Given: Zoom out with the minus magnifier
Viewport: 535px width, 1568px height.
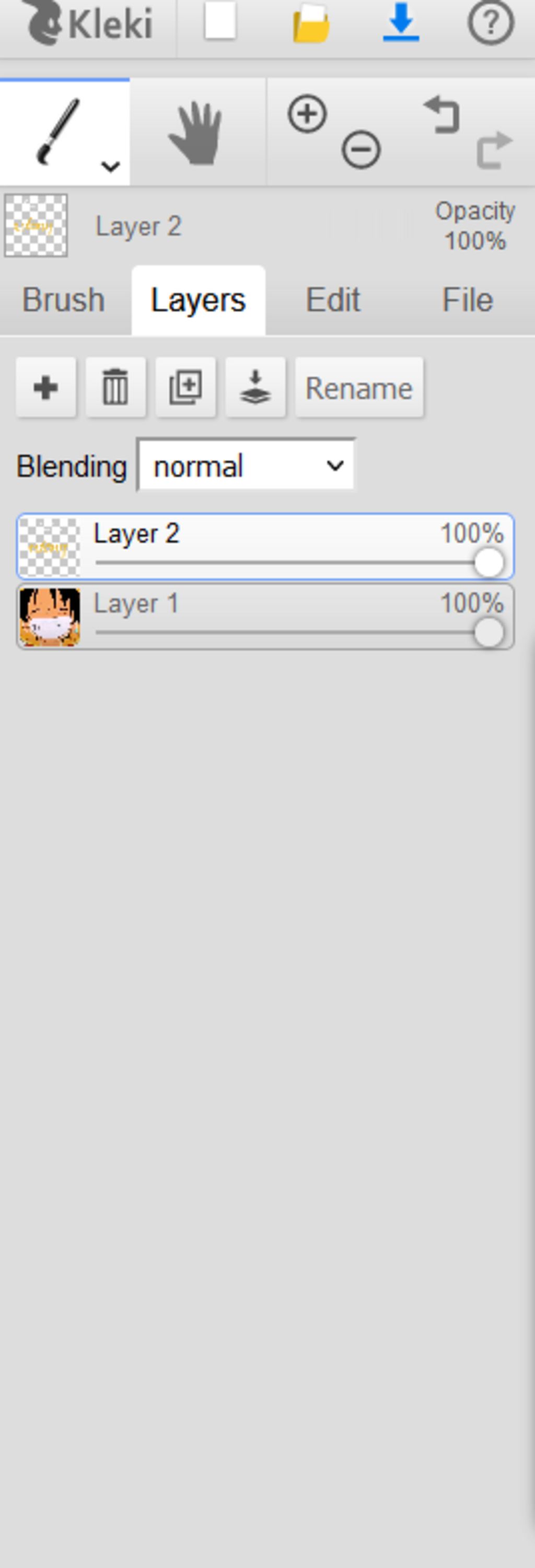Looking at the screenshot, I should click(360, 150).
